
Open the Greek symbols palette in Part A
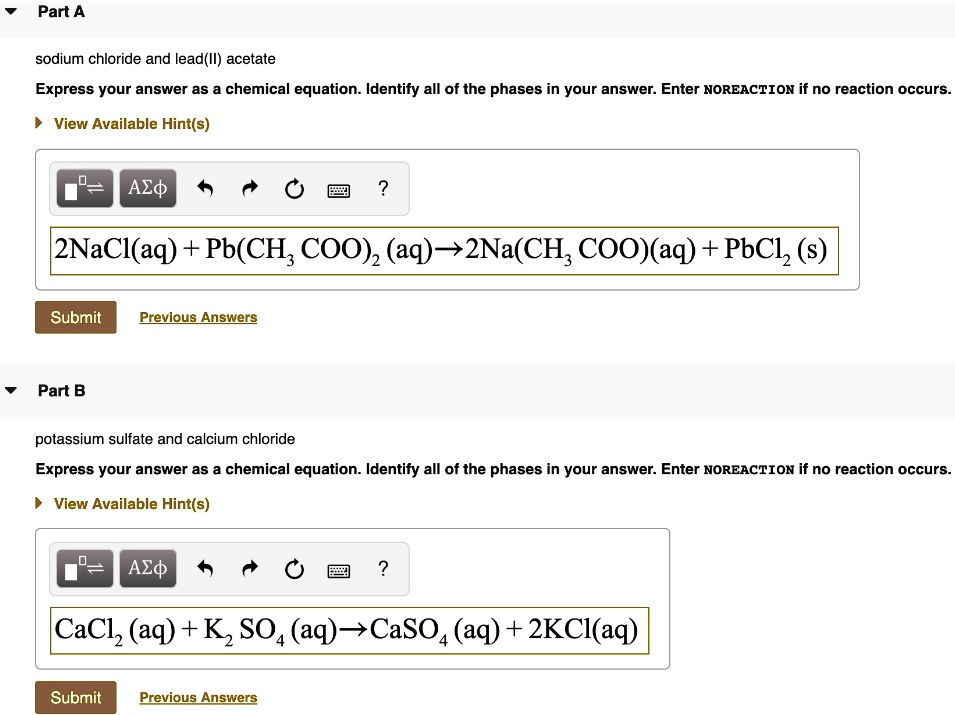[147, 188]
